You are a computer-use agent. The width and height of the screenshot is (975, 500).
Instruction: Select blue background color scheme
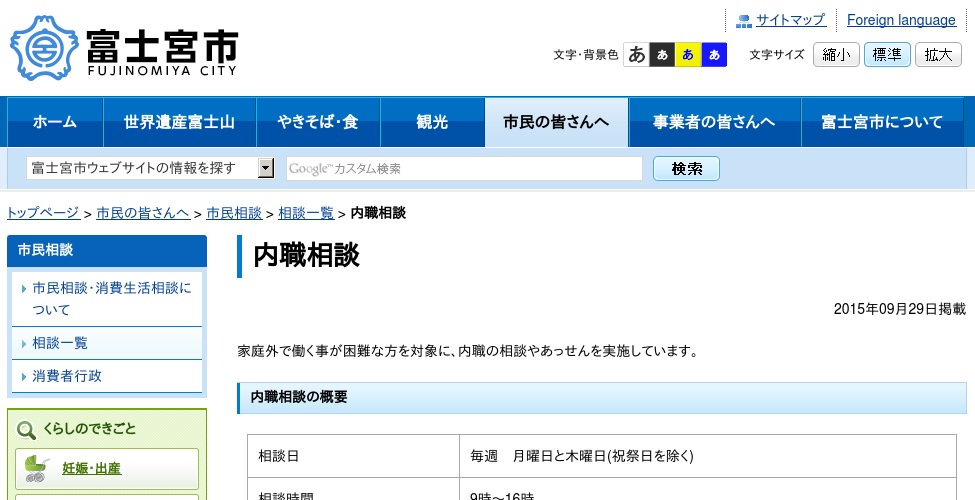pos(714,55)
